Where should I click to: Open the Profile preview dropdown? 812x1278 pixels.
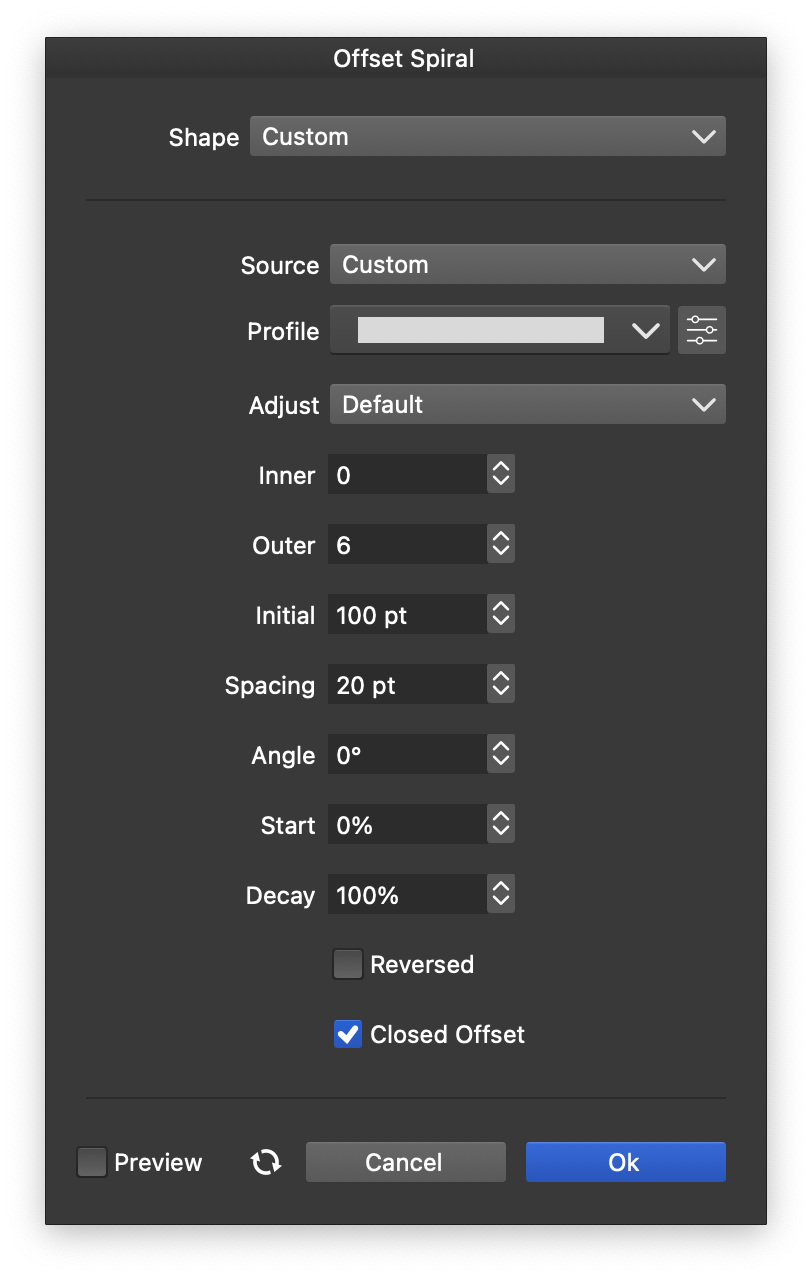pyautogui.click(x=499, y=331)
